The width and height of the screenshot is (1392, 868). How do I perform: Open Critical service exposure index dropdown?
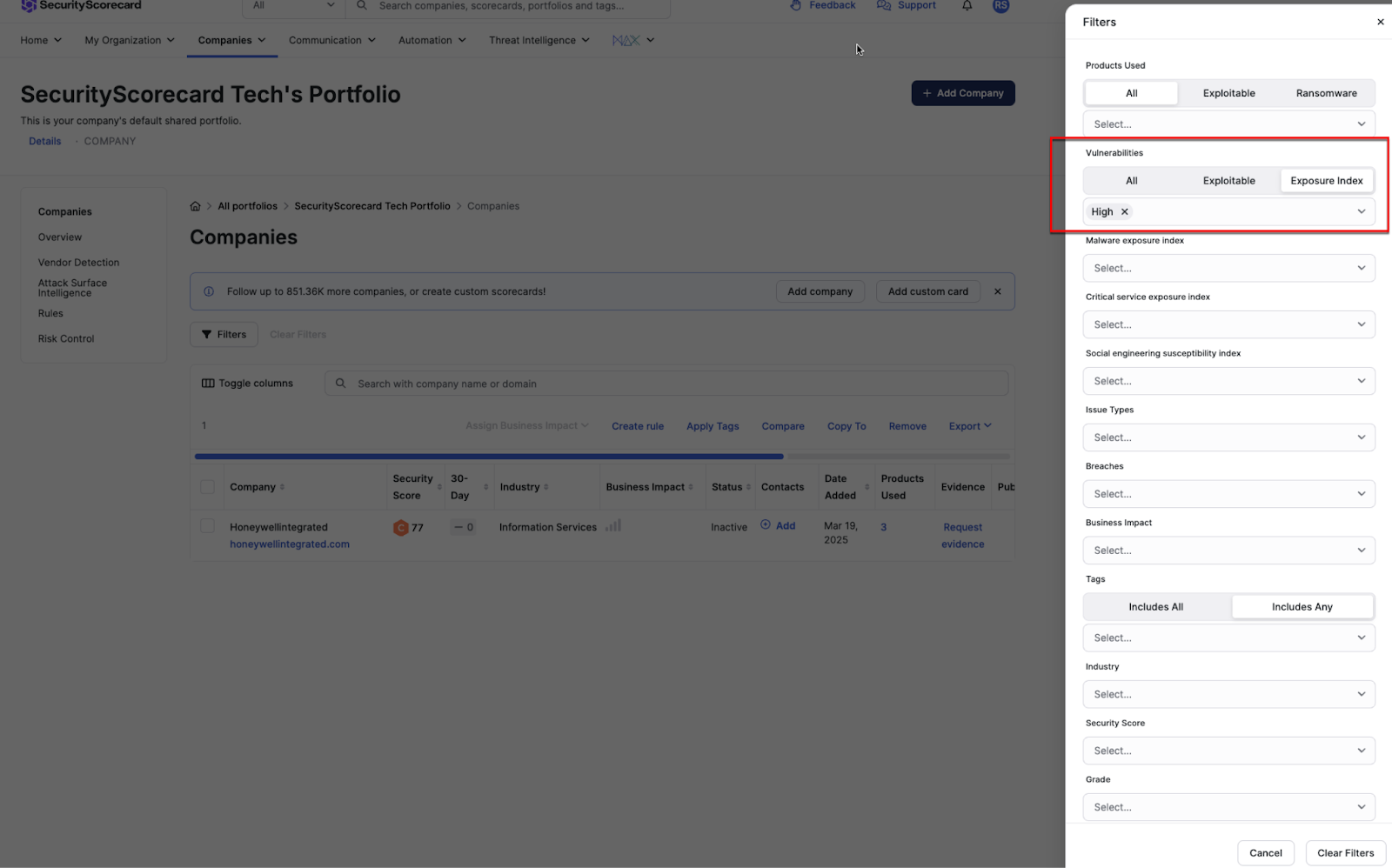1228,324
